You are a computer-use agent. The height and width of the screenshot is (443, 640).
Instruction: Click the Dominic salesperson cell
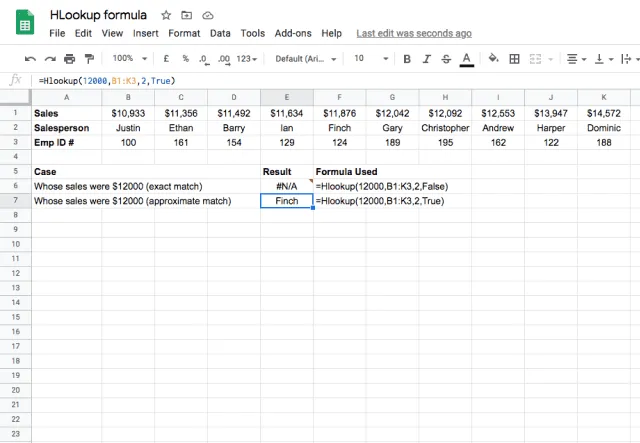pyautogui.click(x=604, y=128)
